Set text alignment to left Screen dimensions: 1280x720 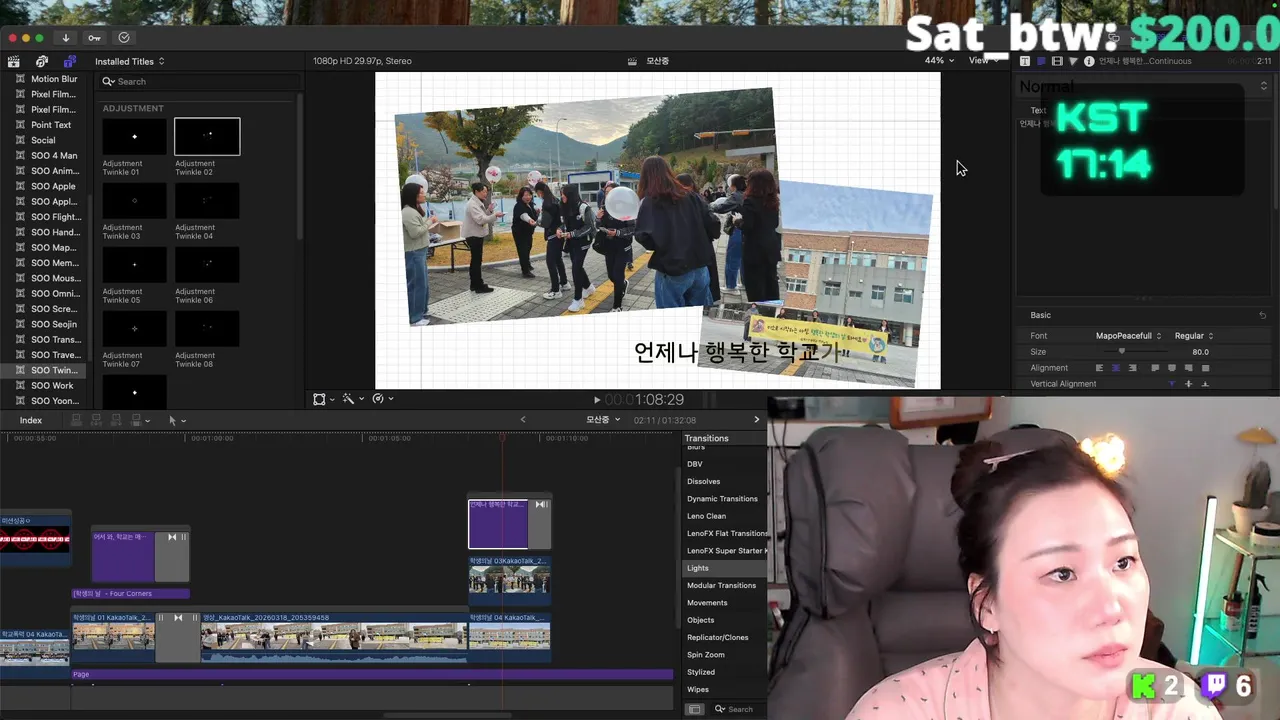(1099, 368)
